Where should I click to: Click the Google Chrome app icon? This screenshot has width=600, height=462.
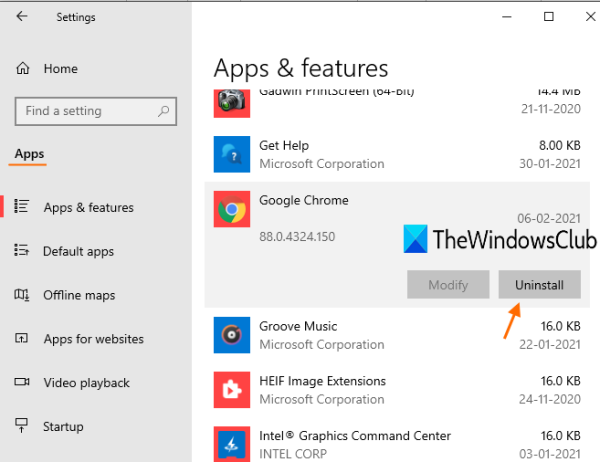[x=232, y=210]
